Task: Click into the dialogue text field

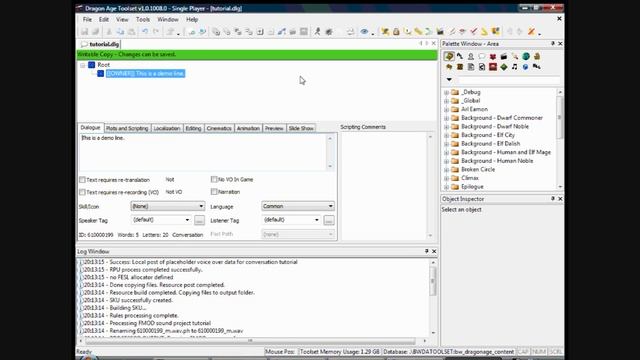Action: click(x=203, y=152)
